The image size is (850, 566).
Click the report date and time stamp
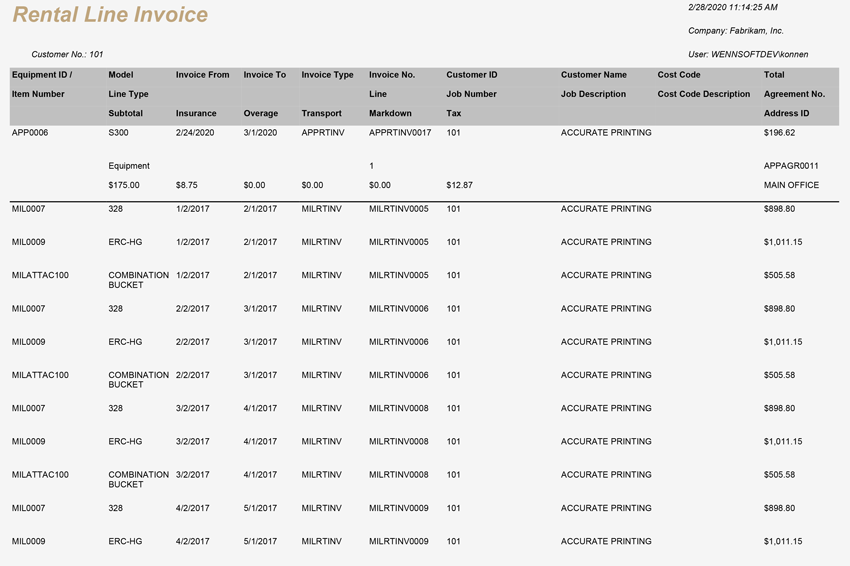tap(733, 7)
